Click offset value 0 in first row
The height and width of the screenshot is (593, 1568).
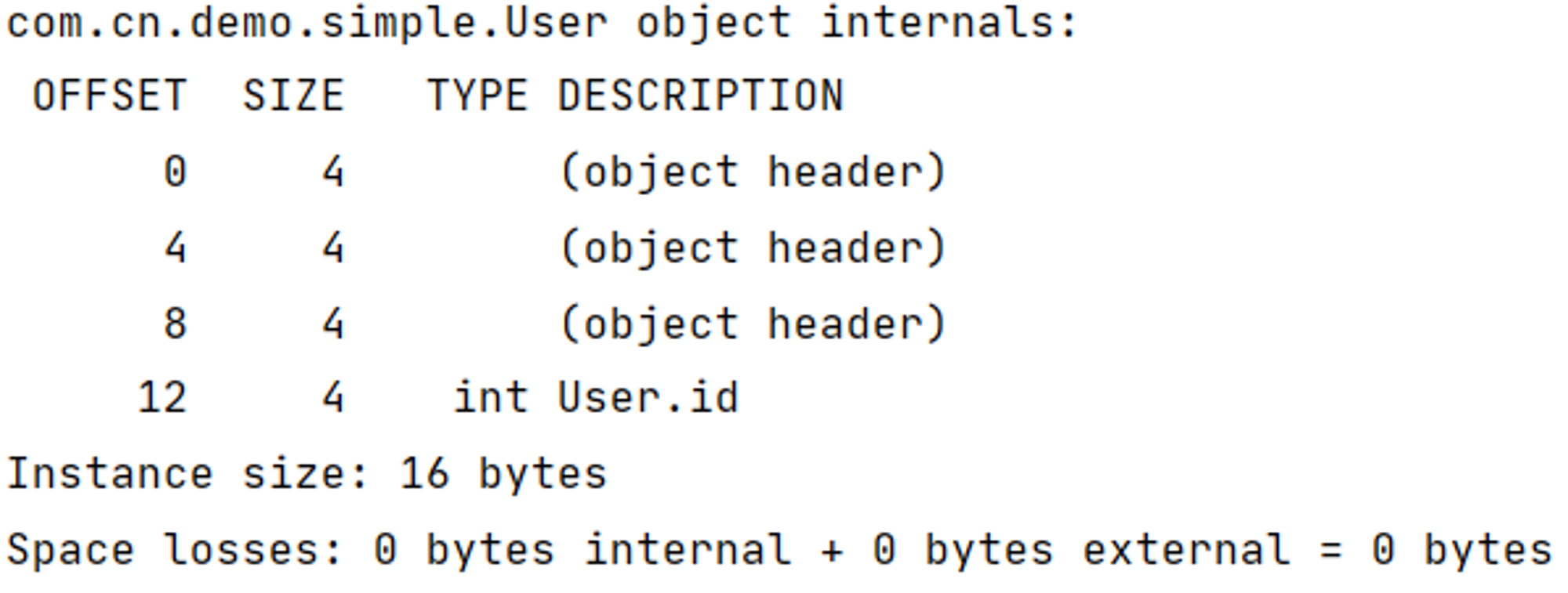coord(175,172)
